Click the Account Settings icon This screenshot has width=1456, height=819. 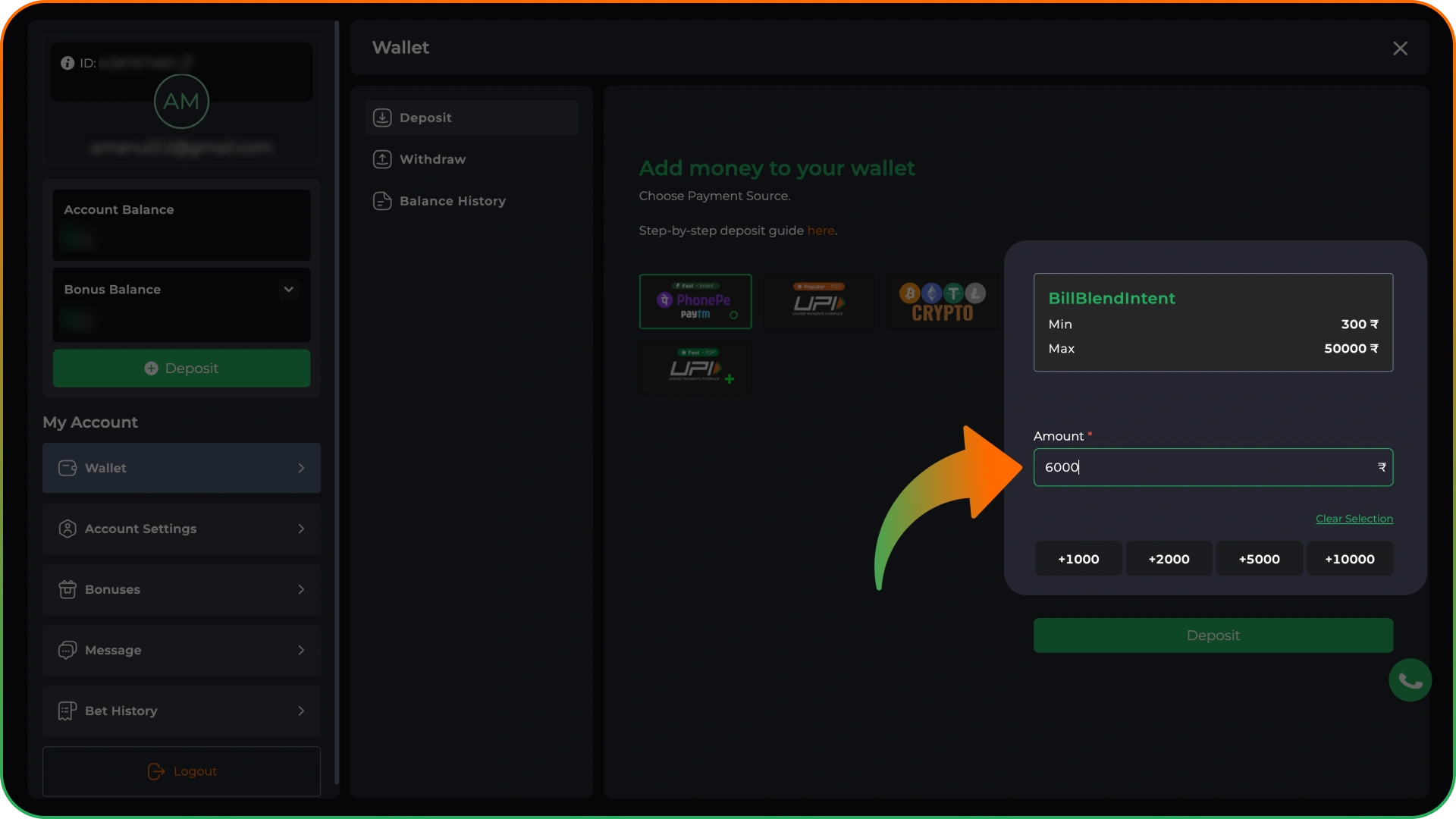point(67,529)
